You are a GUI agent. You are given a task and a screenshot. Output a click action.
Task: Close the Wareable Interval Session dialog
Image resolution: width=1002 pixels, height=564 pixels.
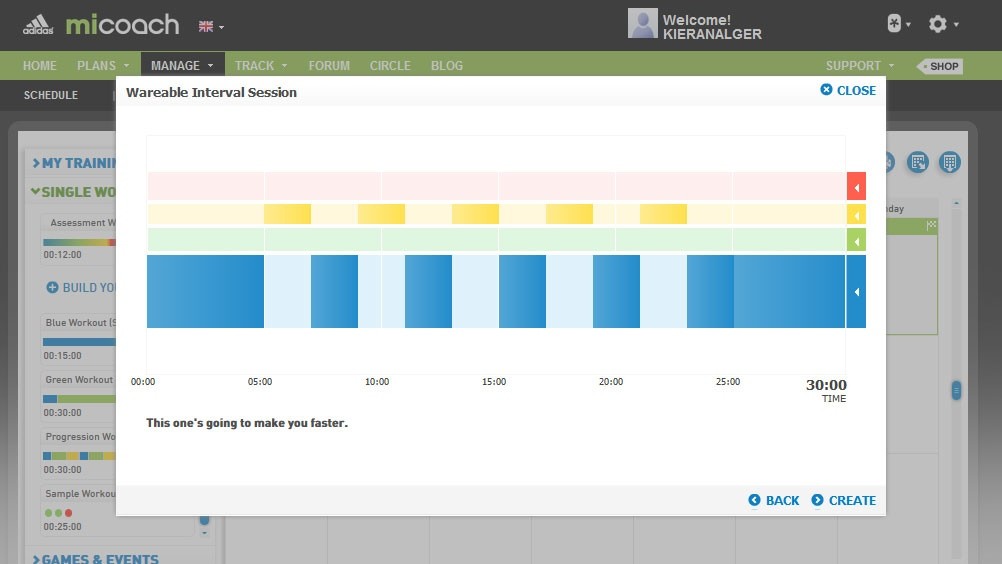[x=848, y=90]
